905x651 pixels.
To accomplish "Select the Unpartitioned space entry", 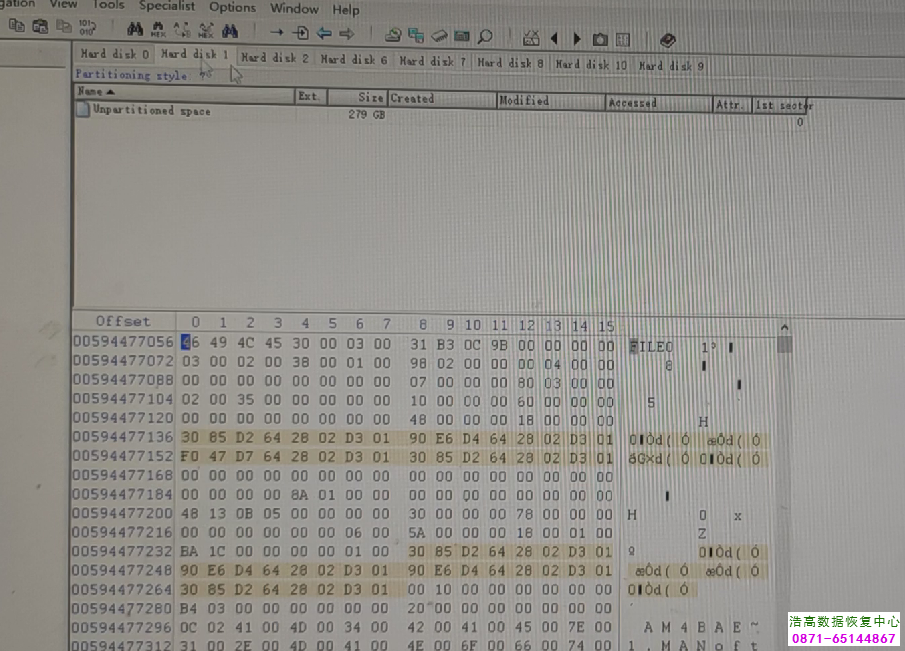I will point(150,111).
